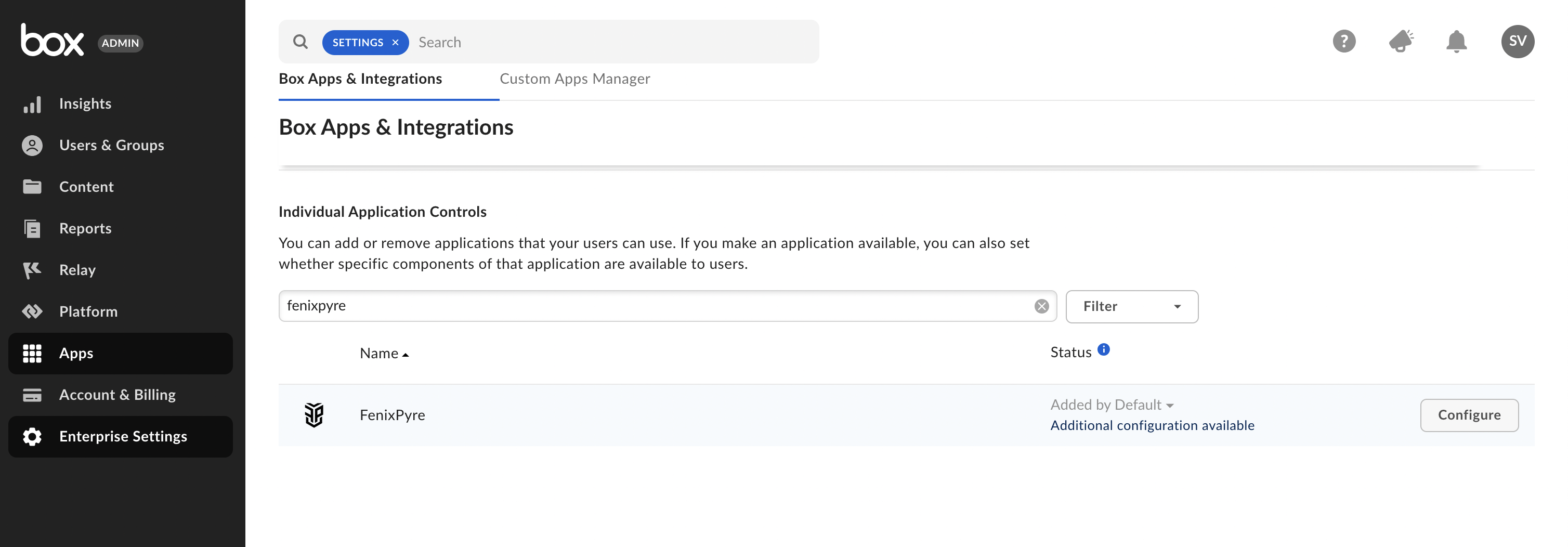This screenshot has height=547, width=1568.
Task: Click the Box logo in the sidebar
Action: point(53,41)
